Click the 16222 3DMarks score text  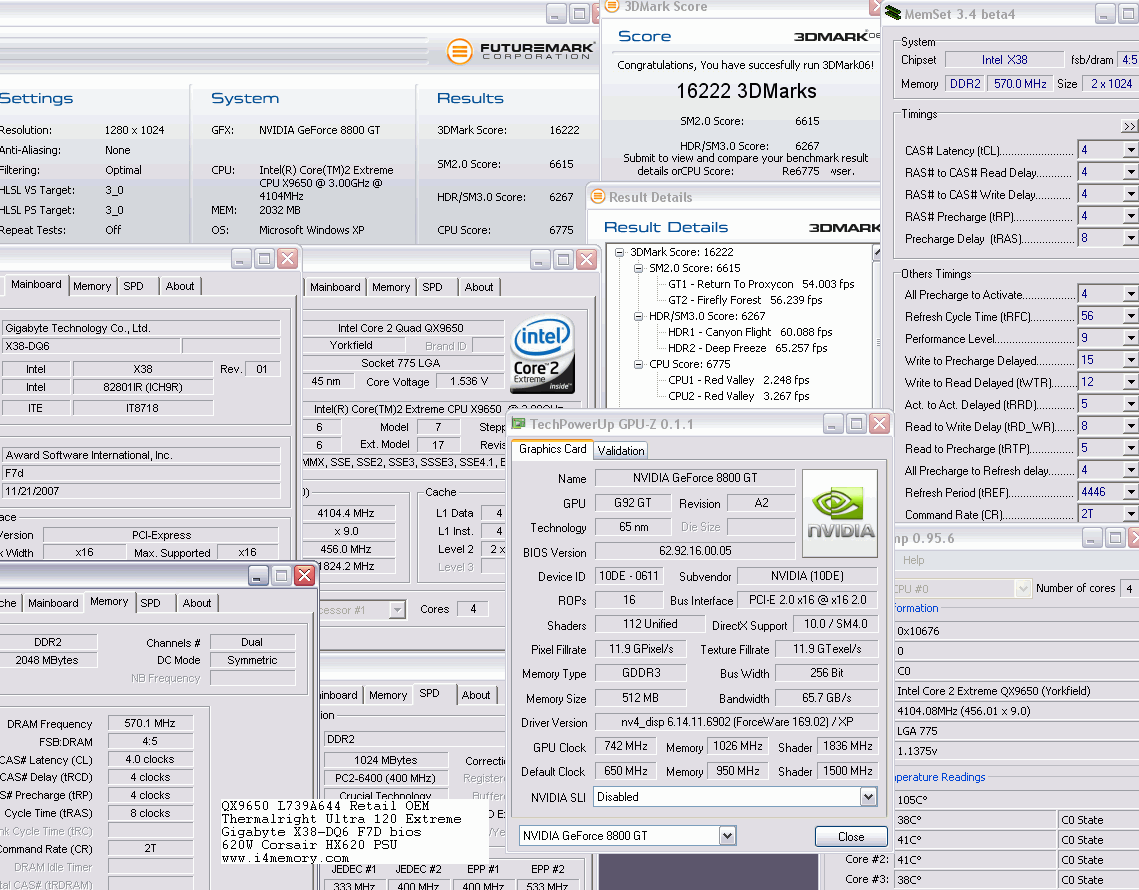click(746, 91)
